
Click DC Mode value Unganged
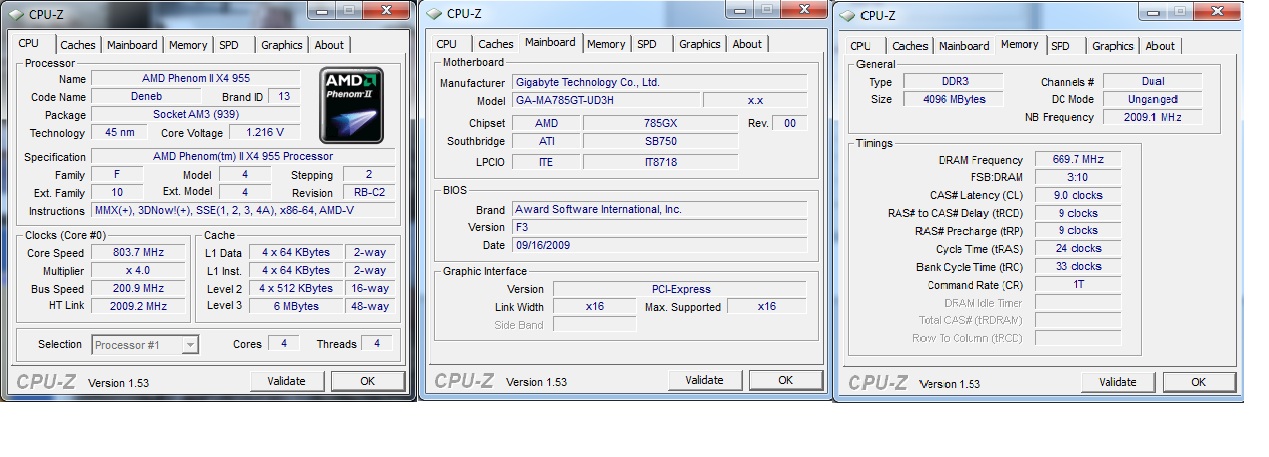click(x=1152, y=100)
